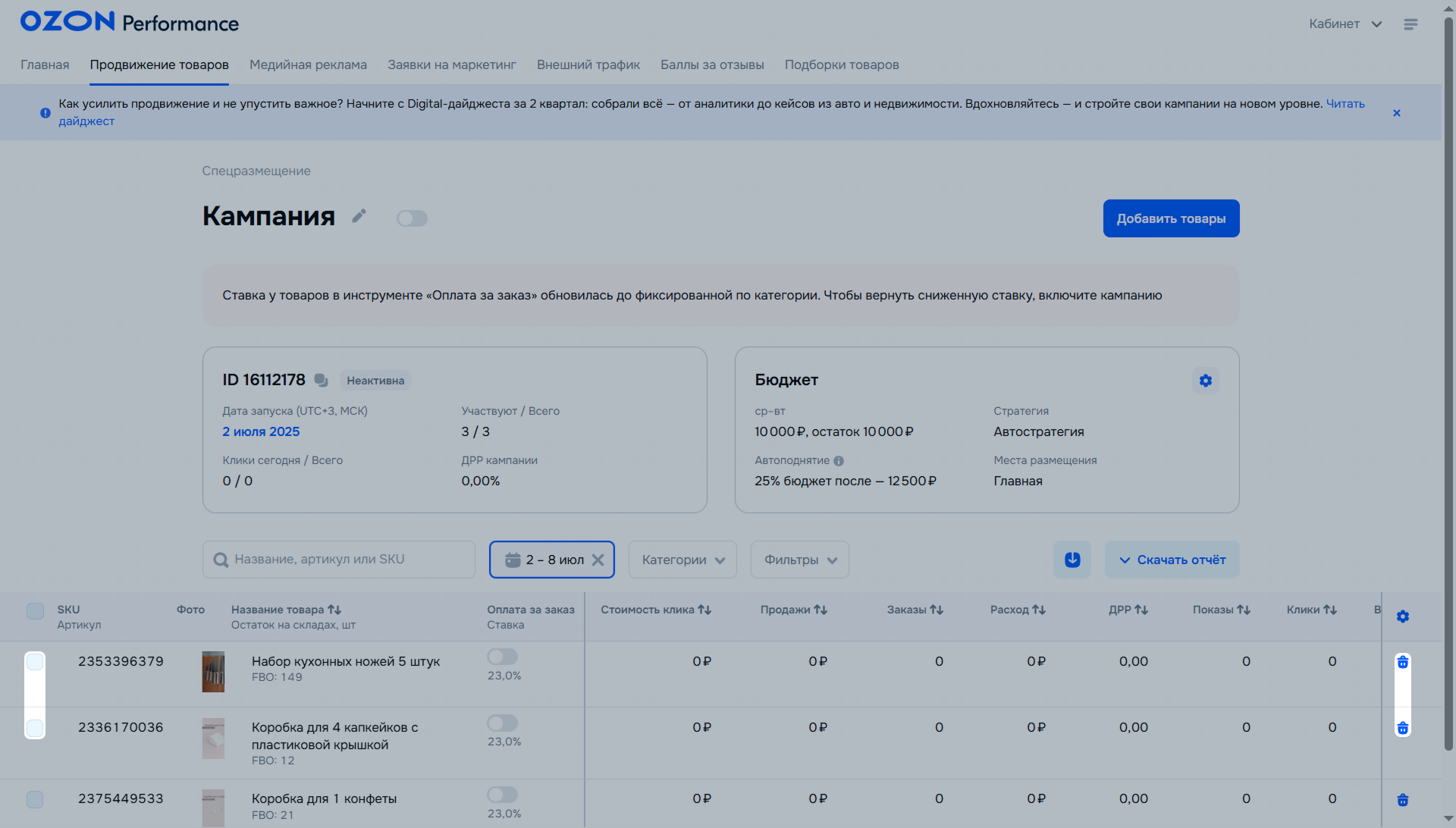Open the Фильтры dropdown
The image size is (1456, 828).
pyautogui.click(x=799, y=560)
